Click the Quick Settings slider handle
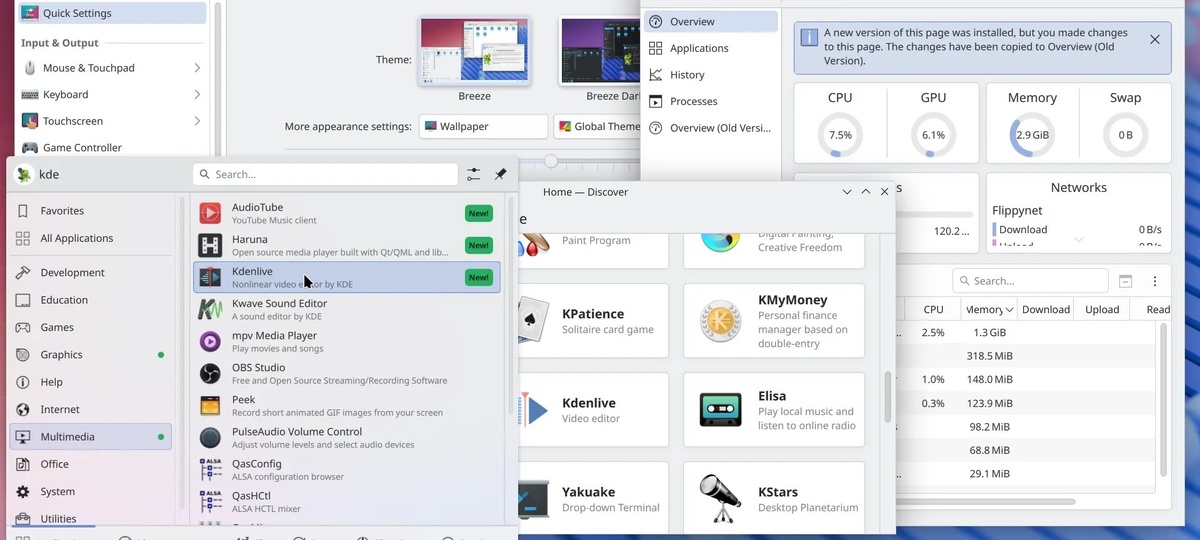 551,161
